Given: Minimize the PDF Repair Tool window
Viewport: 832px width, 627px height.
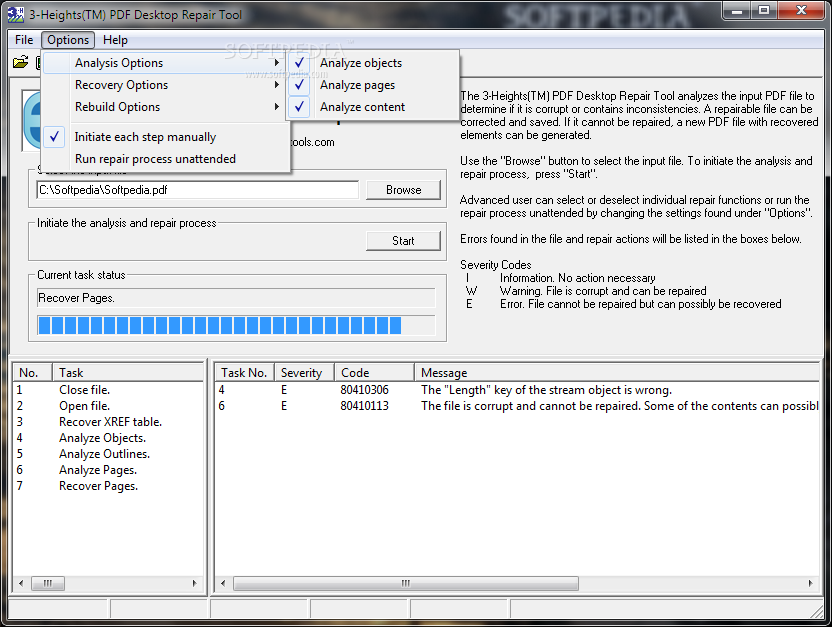Looking at the screenshot, I should point(736,11).
